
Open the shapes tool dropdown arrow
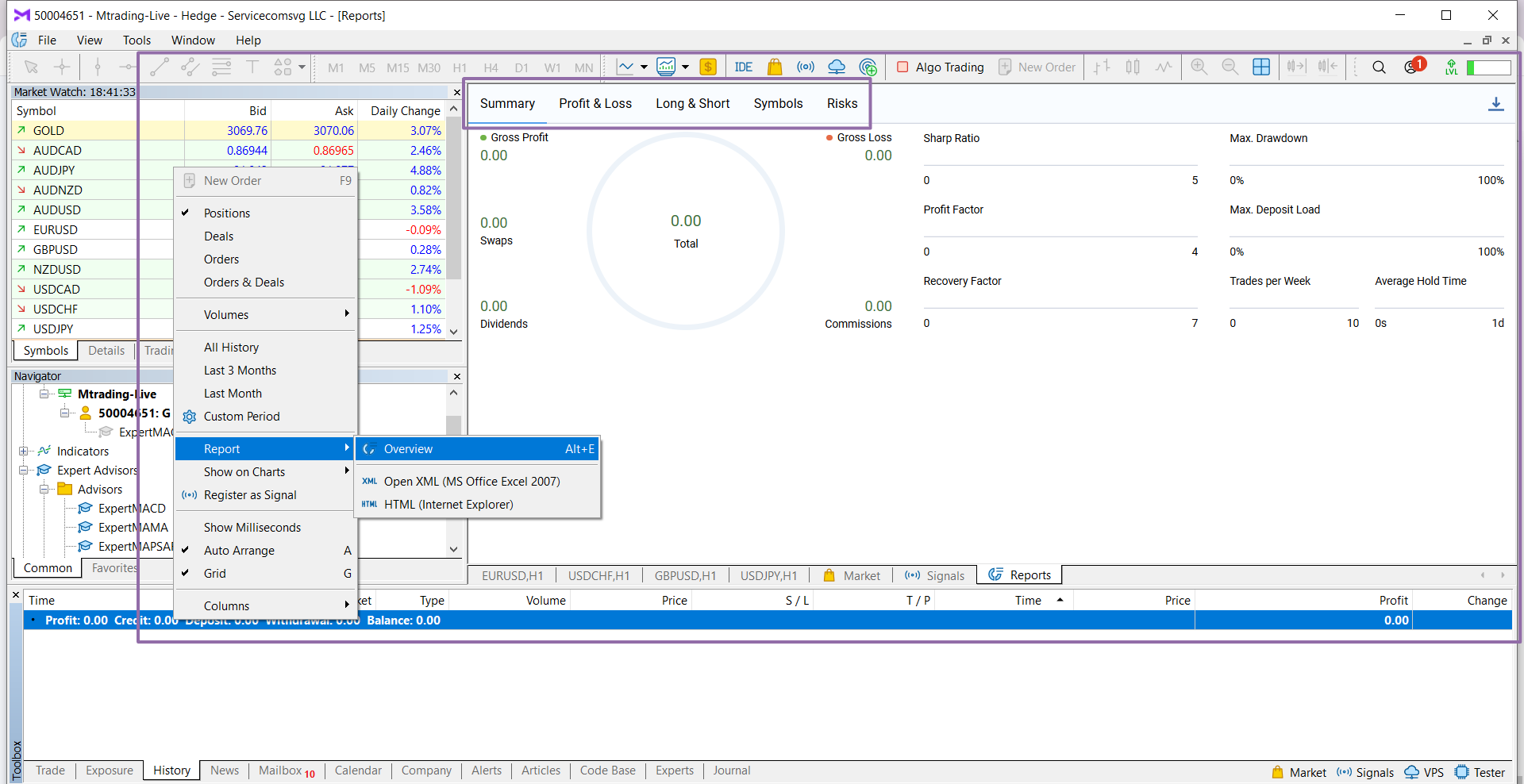[302, 67]
